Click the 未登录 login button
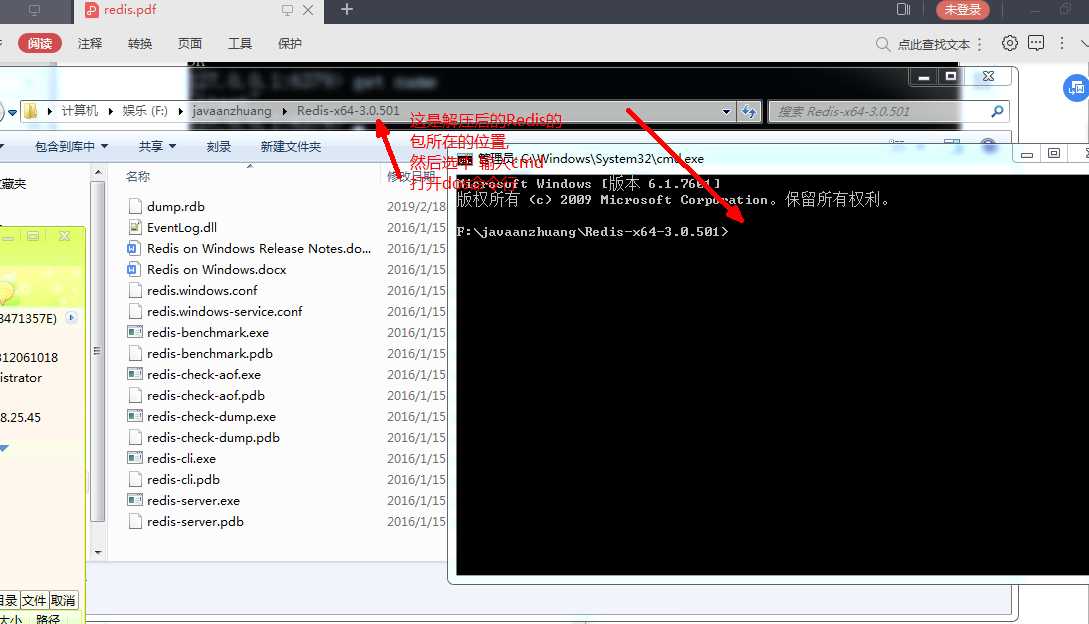The image size is (1089, 624). [963, 10]
